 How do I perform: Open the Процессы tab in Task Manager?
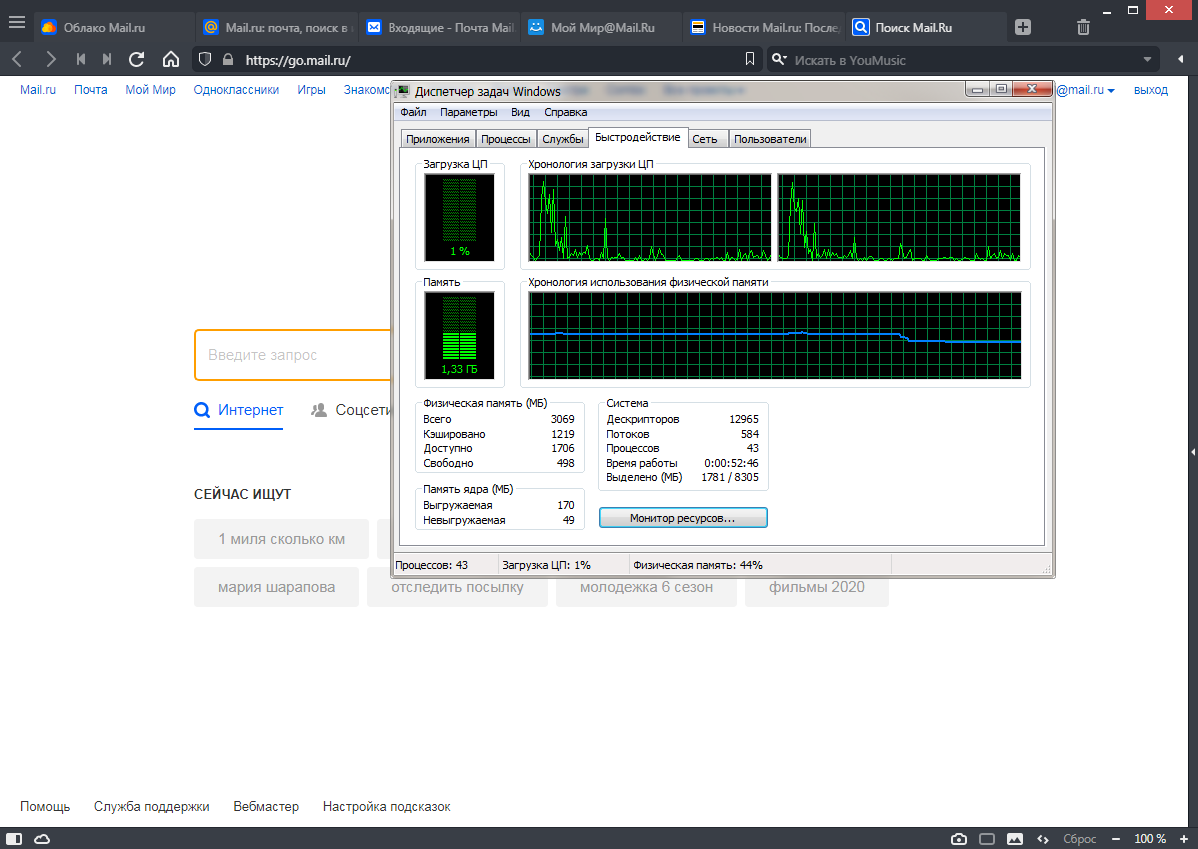click(x=506, y=139)
